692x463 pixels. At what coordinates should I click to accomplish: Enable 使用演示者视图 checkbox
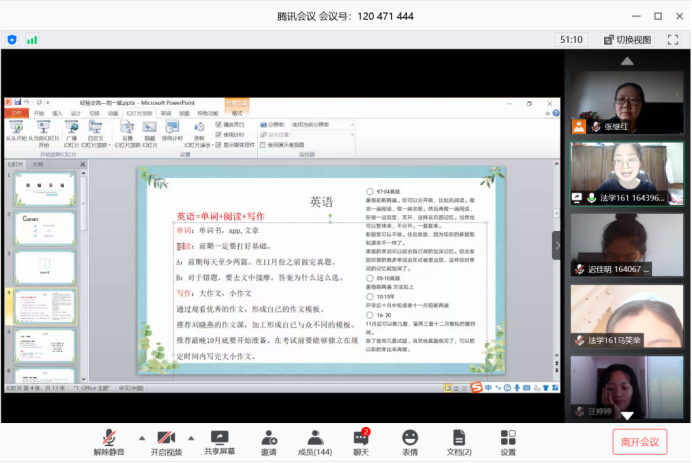coord(262,144)
